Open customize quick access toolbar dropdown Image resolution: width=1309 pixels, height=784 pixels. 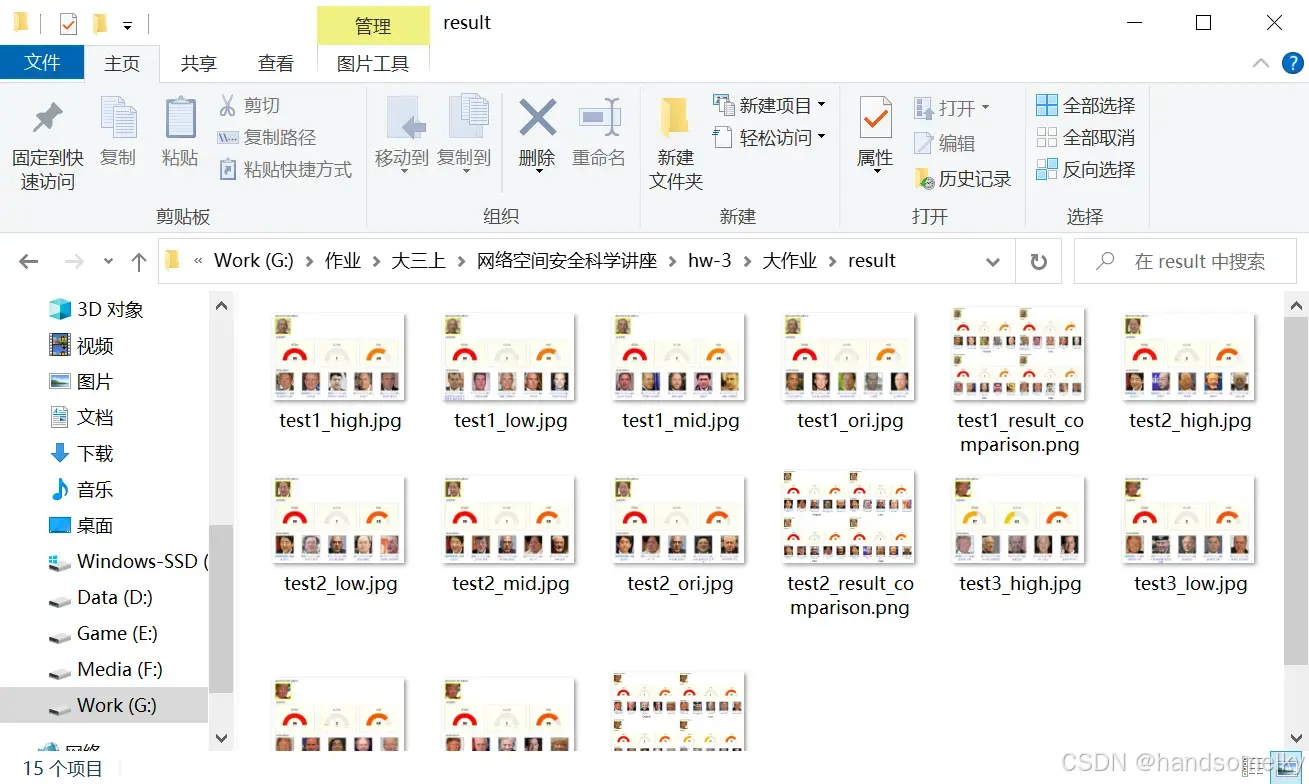127,25
